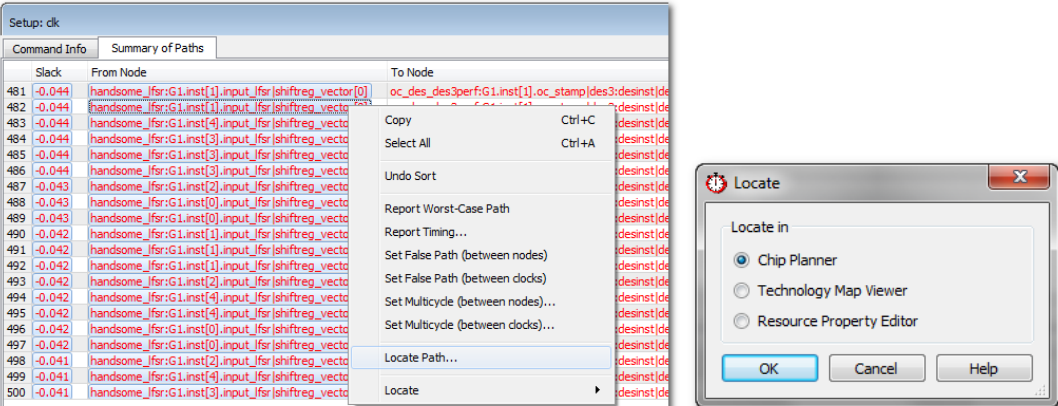Close the Locate dialog with the X button
Image resolution: width=1058 pixels, height=406 pixels.
pos(1020,178)
